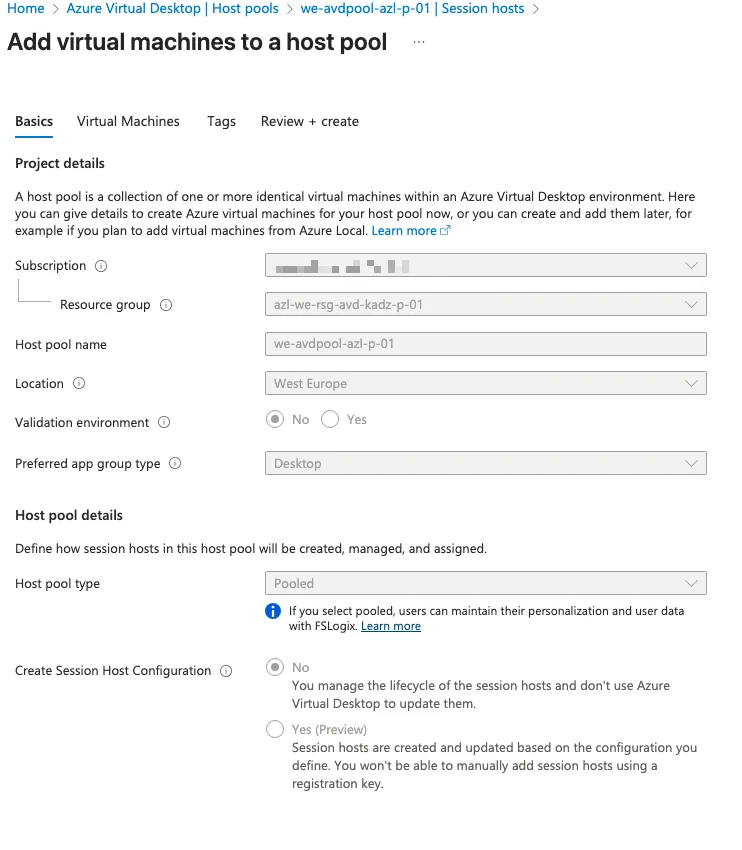Click the Validation environment info icon

[x=164, y=423]
